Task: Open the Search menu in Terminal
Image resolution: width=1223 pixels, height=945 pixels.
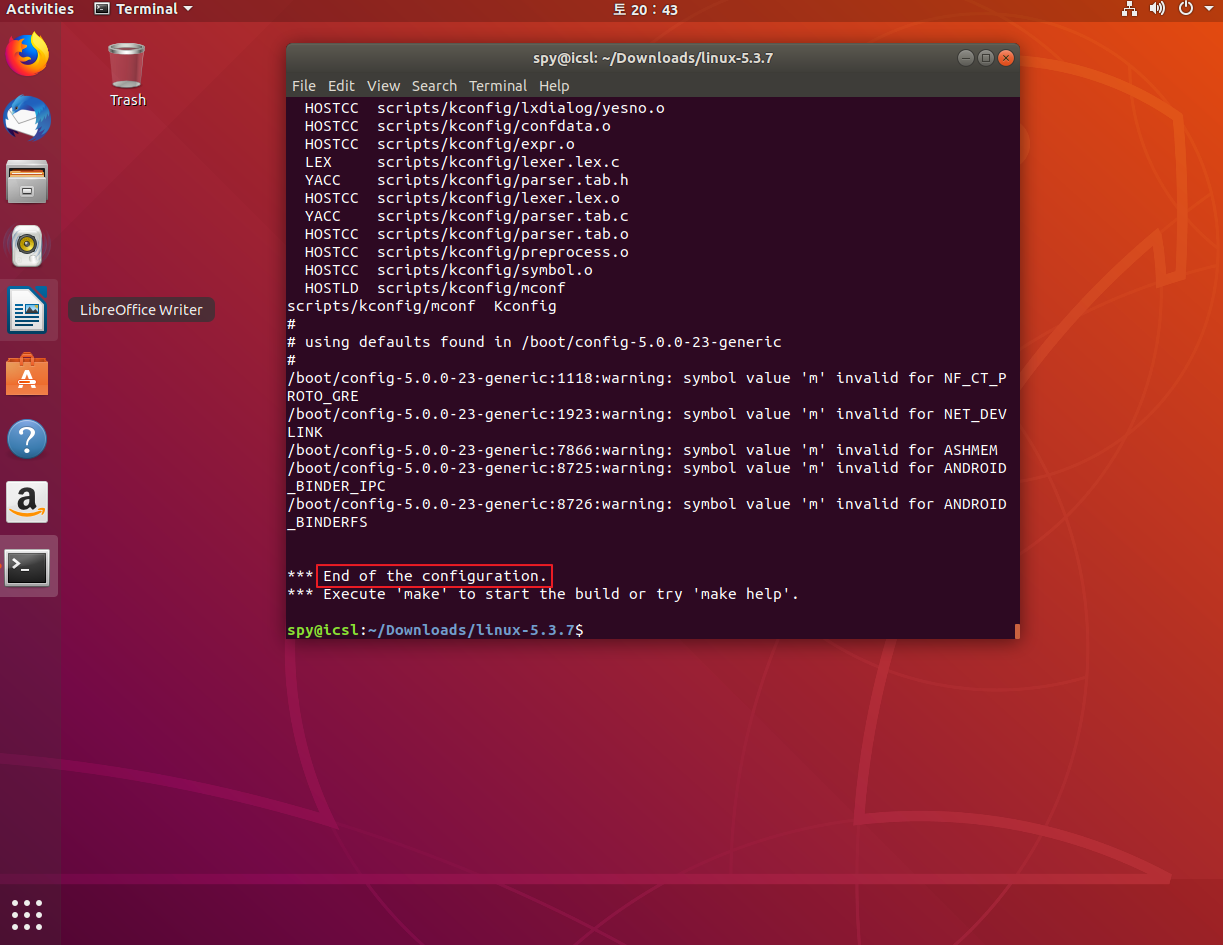Action: click(434, 86)
